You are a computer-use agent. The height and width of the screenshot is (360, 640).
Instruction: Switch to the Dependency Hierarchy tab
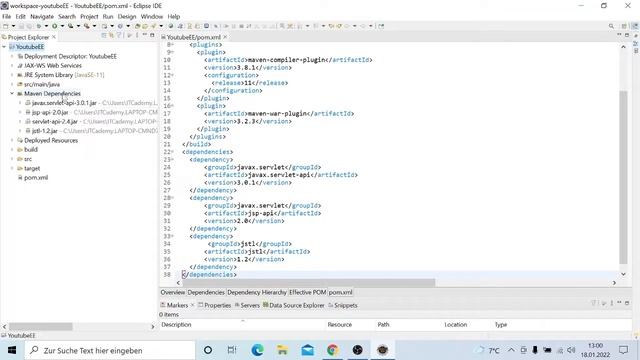click(257, 292)
